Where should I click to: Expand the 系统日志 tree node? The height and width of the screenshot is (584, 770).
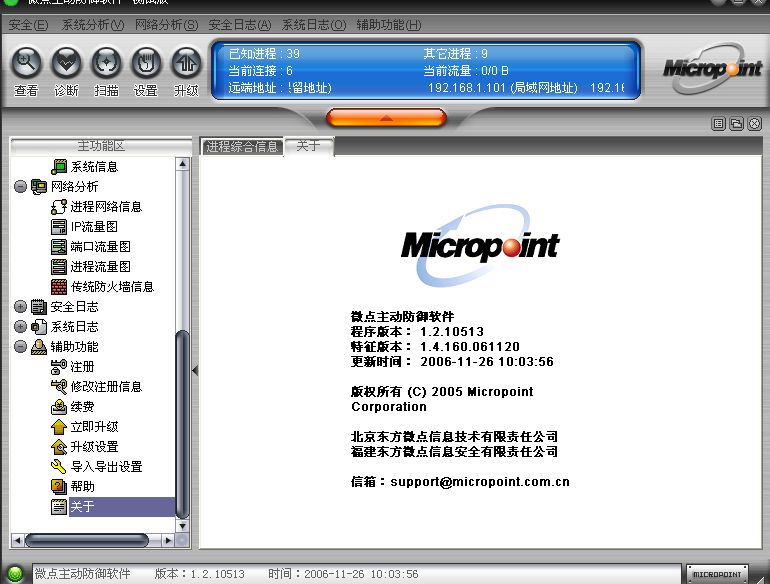(20, 327)
